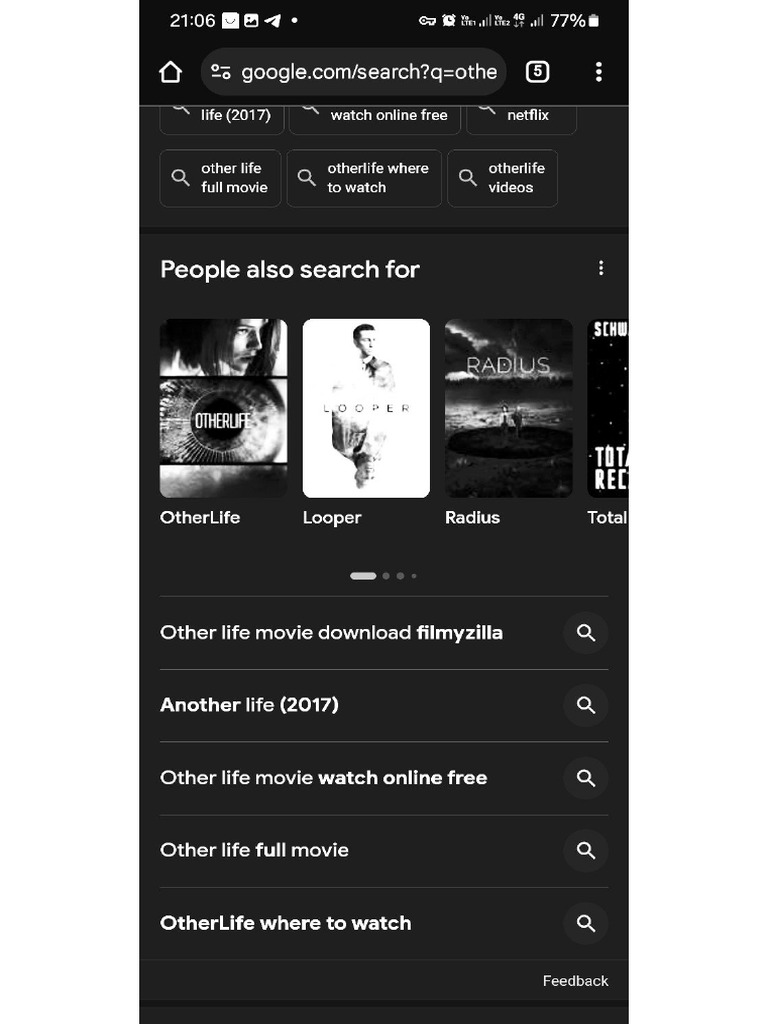Select the 'otherlife where to watch' chip
Screen dimensions: 768x1024
(364, 178)
